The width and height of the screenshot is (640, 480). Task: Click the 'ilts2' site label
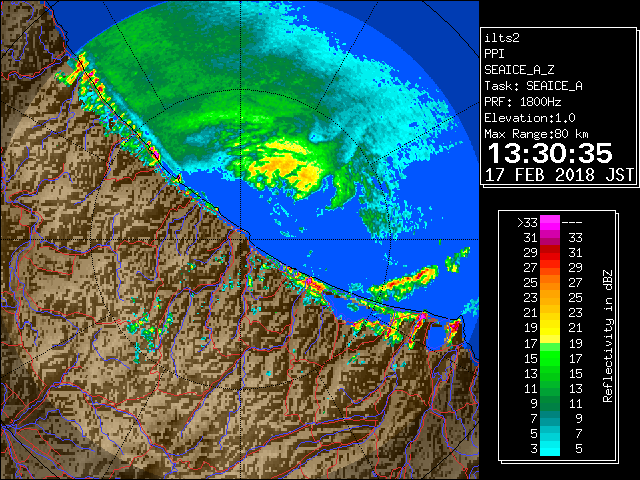click(502, 38)
